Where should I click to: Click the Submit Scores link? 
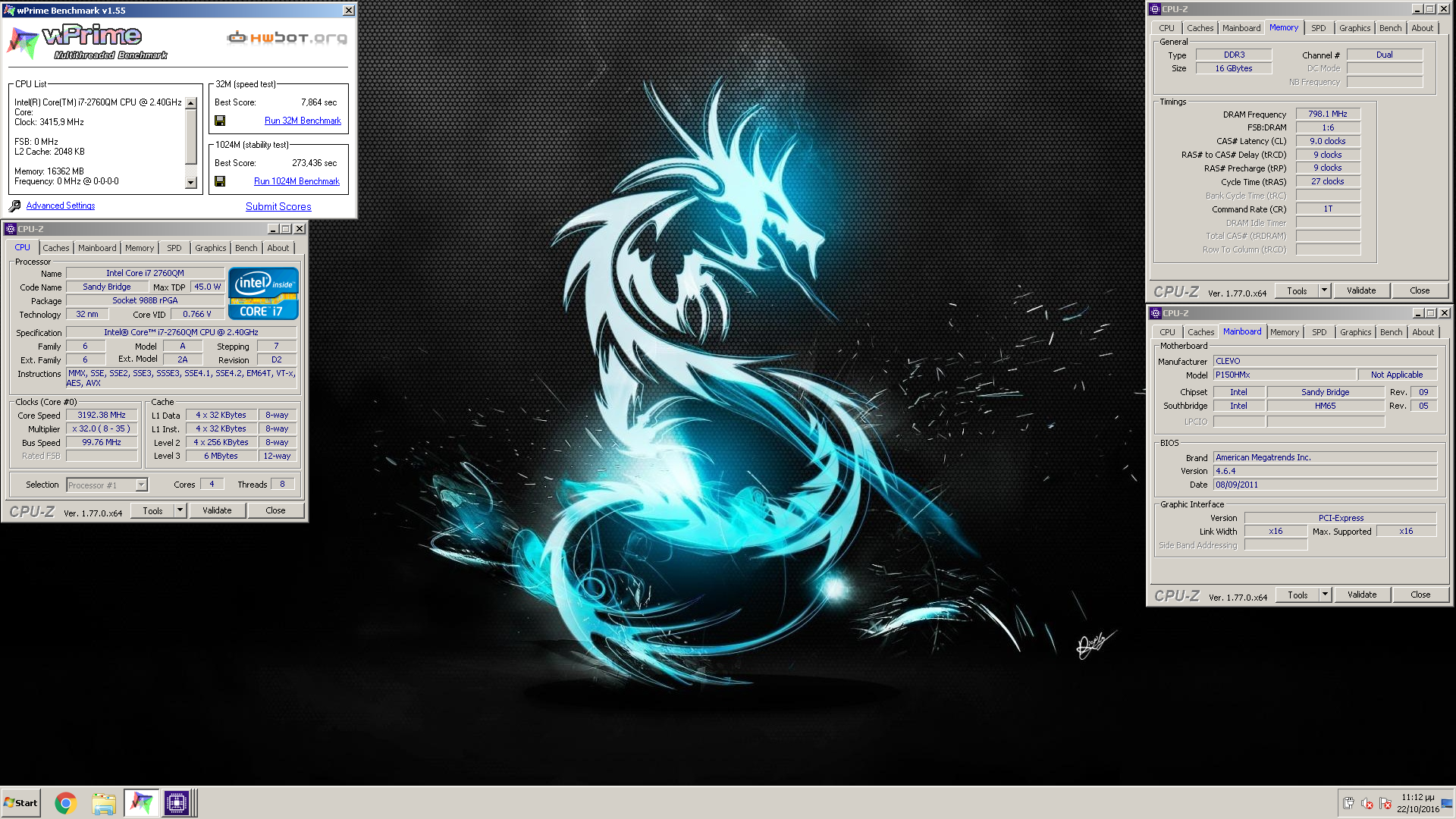[278, 206]
